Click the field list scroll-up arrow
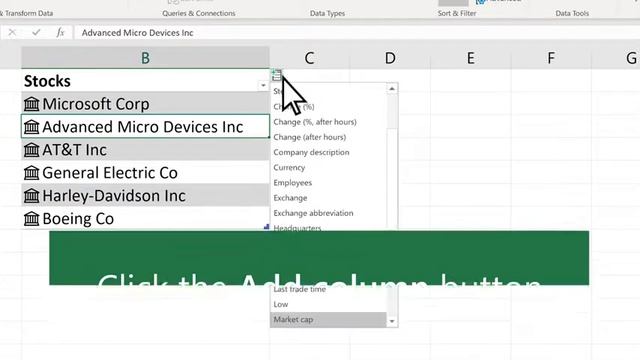Image resolution: width=640 pixels, height=360 pixels. pos(392,89)
